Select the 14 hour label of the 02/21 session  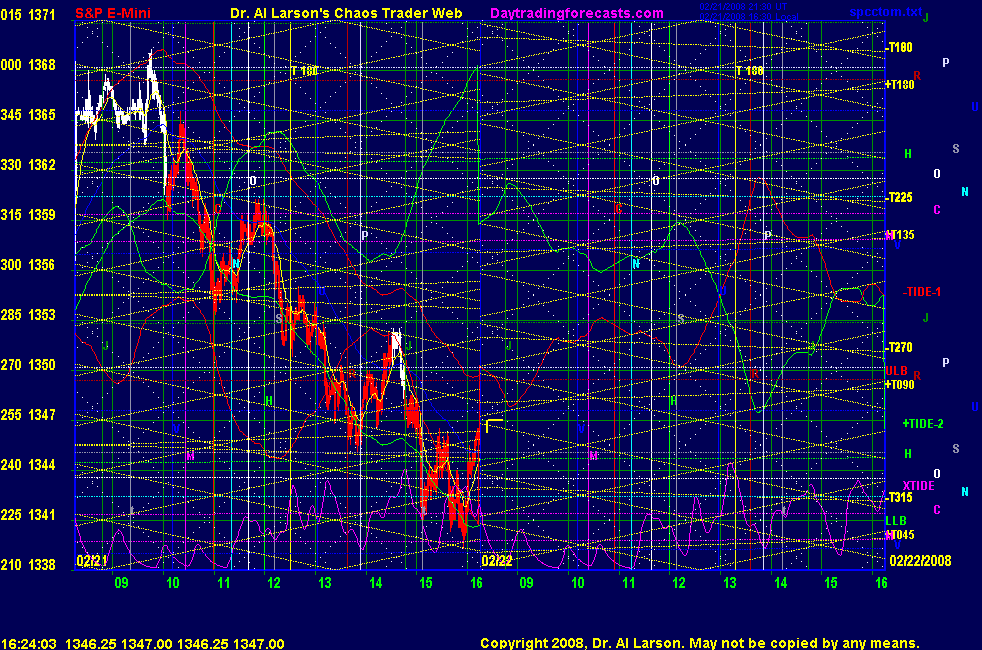click(x=375, y=583)
